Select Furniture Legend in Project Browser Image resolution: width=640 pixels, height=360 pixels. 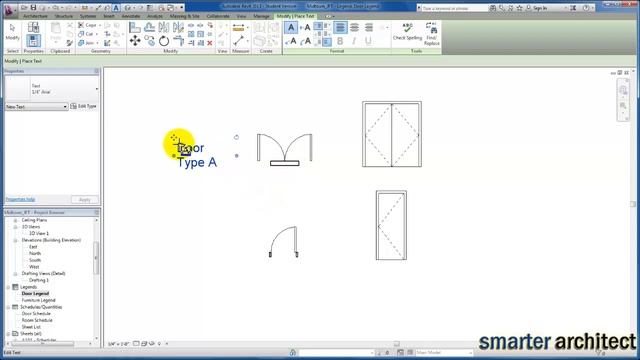(38, 300)
